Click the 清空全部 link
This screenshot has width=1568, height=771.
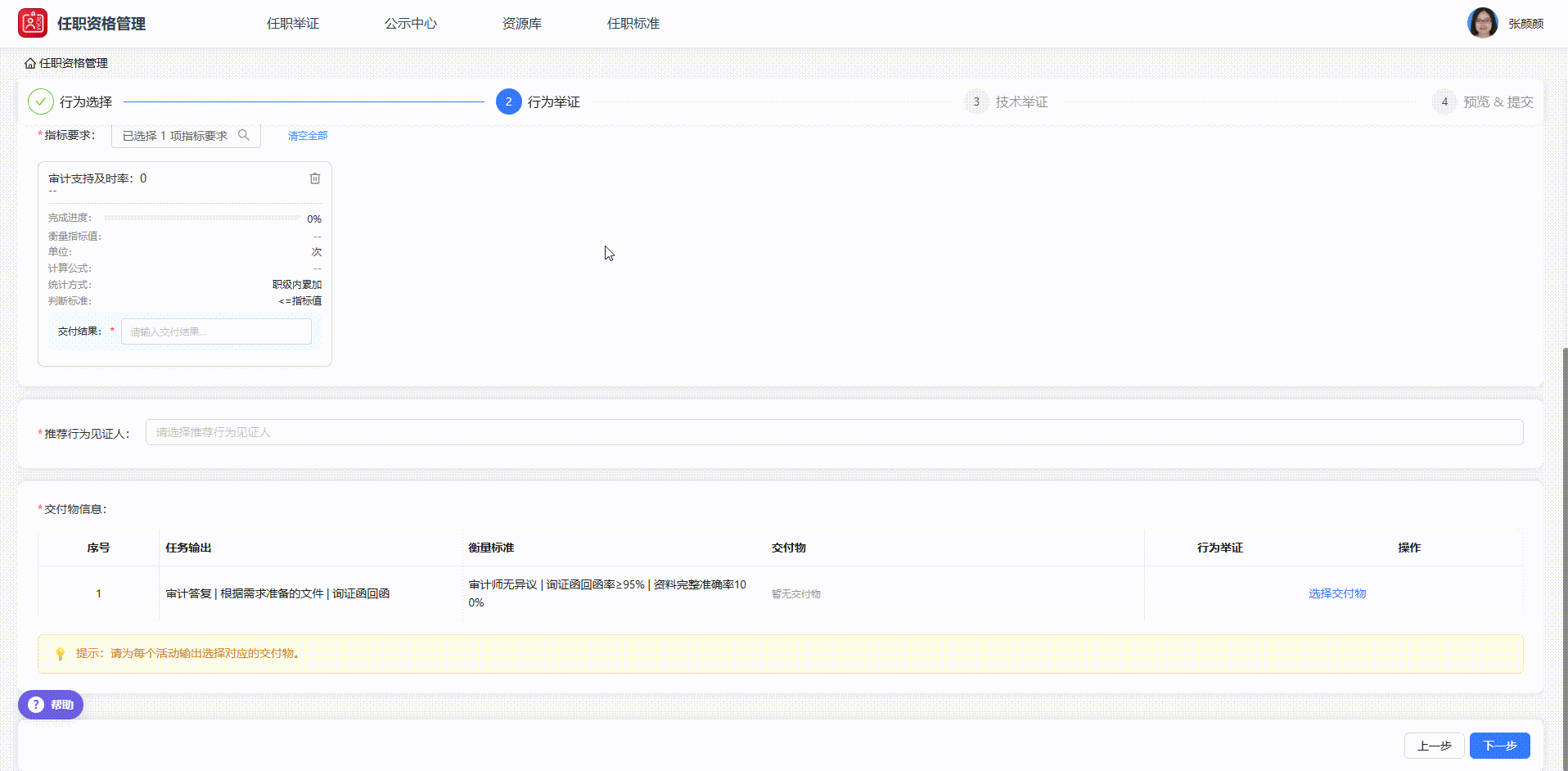306,135
